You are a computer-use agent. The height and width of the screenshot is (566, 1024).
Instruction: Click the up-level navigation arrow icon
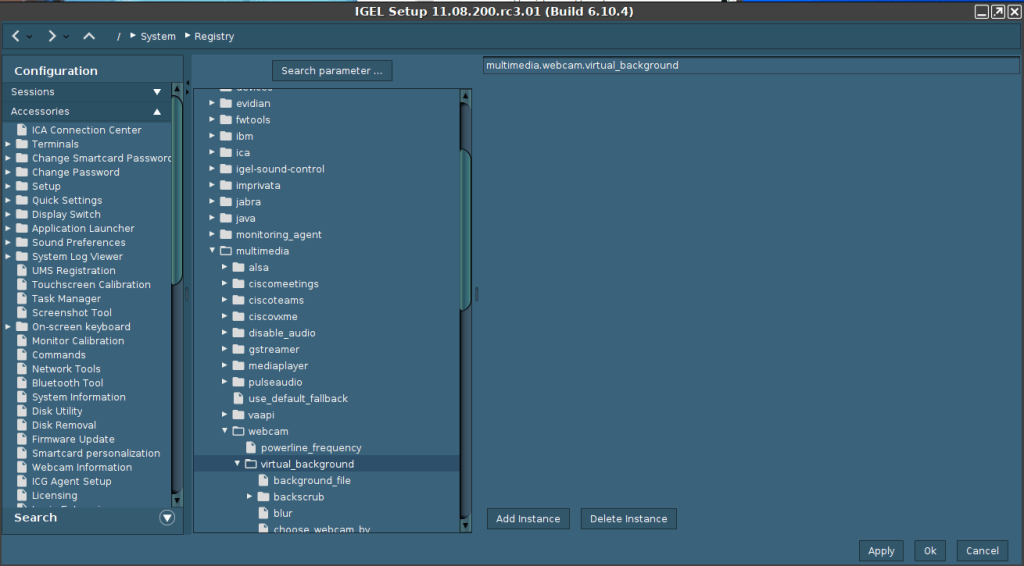(x=89, y=36)
